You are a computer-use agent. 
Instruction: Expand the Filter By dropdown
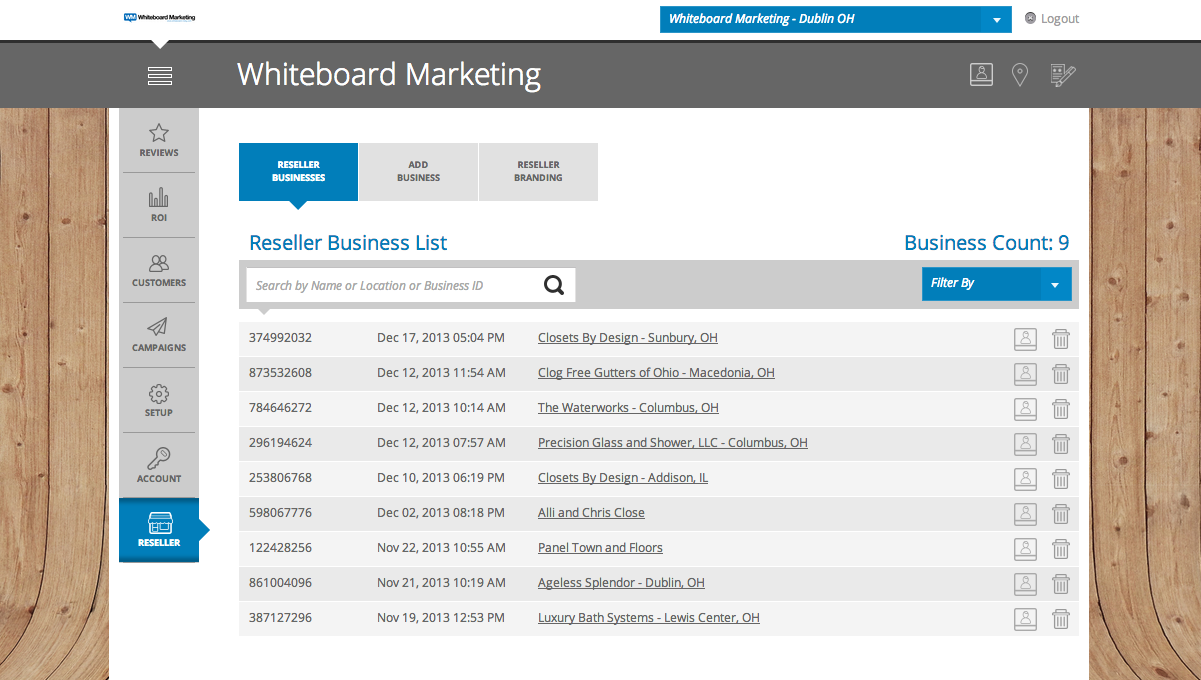[1054, 284]
